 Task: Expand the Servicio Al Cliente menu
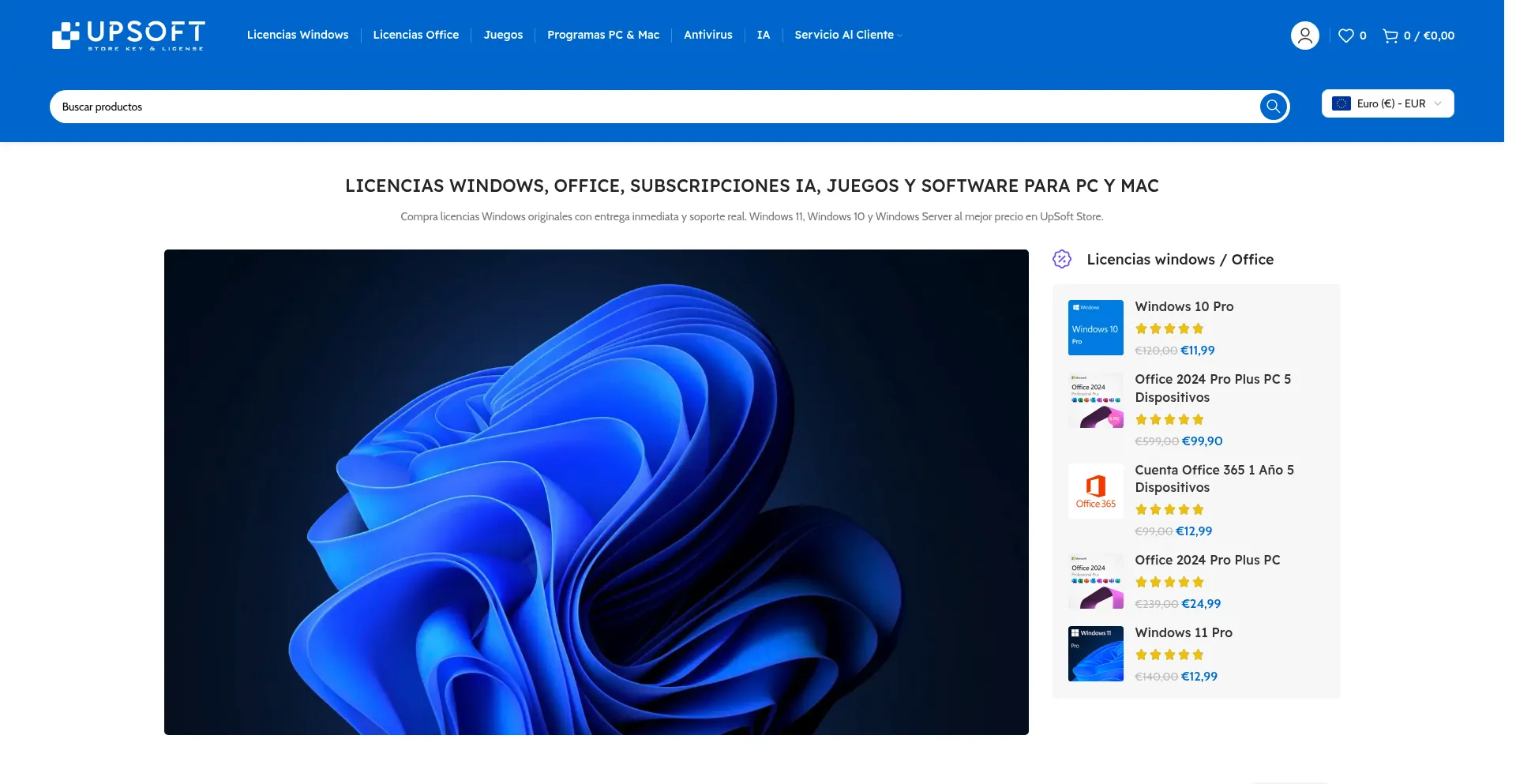coord(848,35)
